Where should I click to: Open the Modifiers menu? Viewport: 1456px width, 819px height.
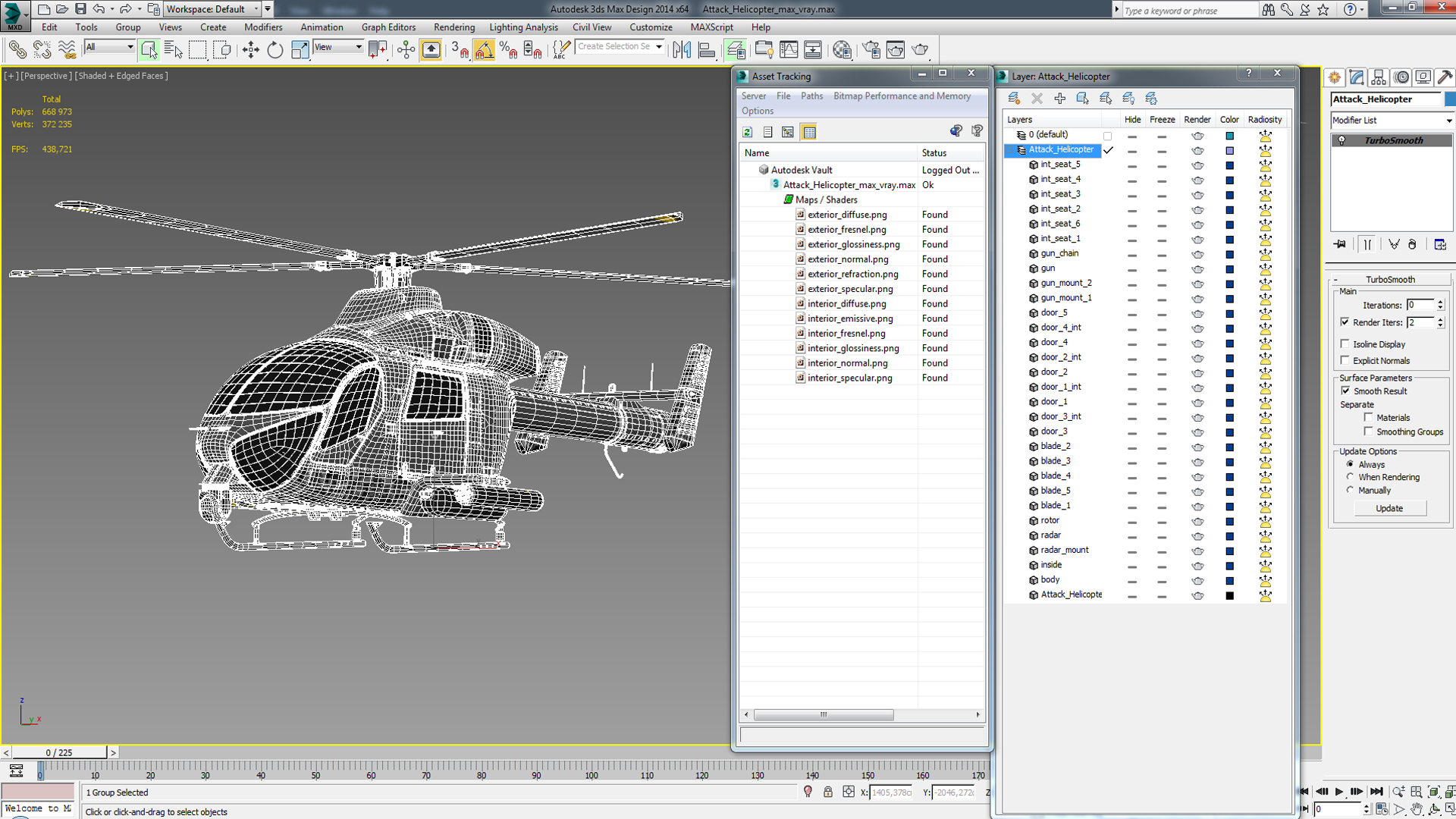(x=263, y=27)
